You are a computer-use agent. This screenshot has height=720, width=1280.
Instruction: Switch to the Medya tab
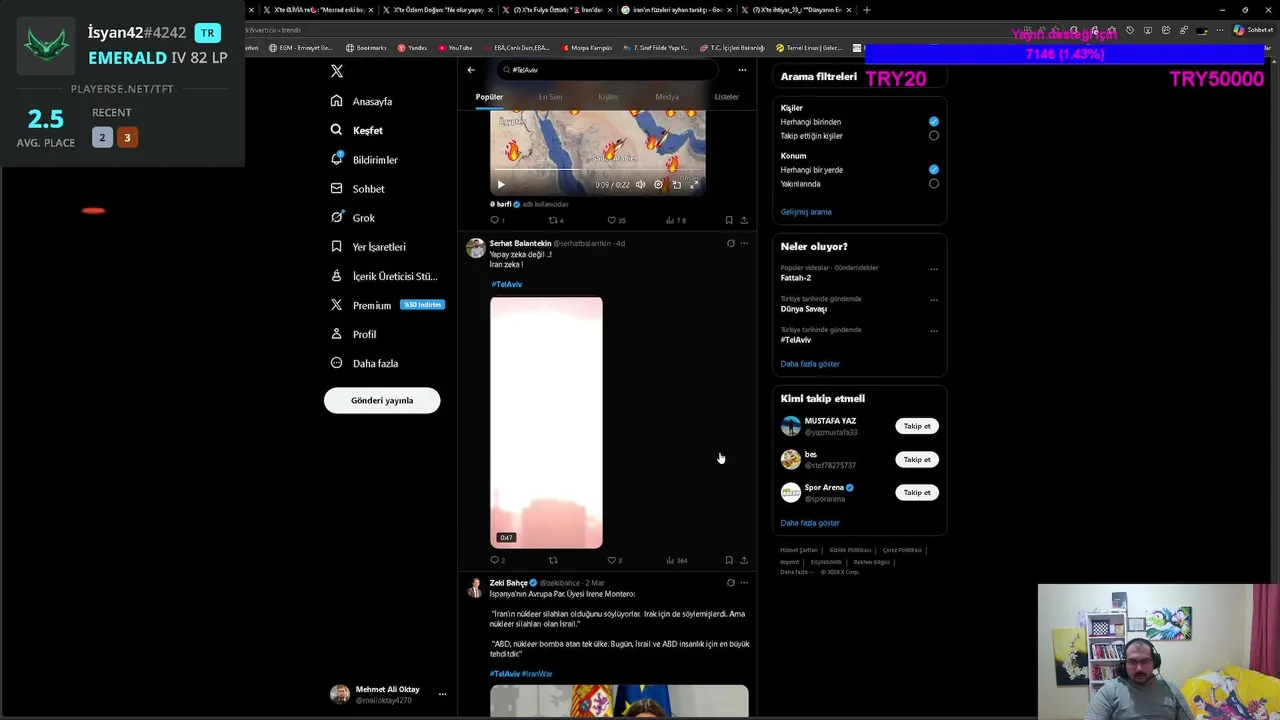tap(667, 97)
